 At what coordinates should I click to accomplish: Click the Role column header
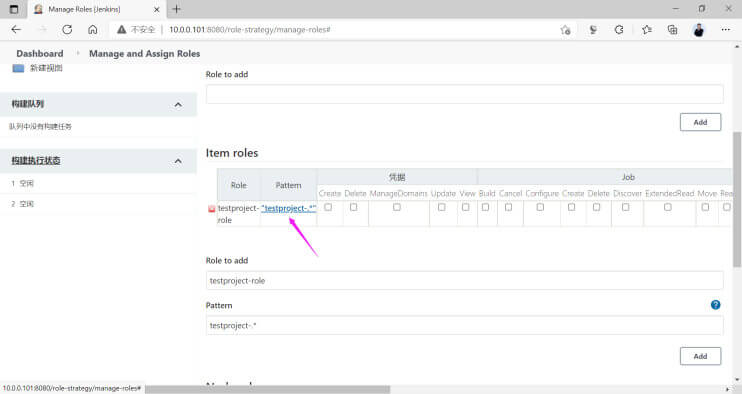[238, 185]
